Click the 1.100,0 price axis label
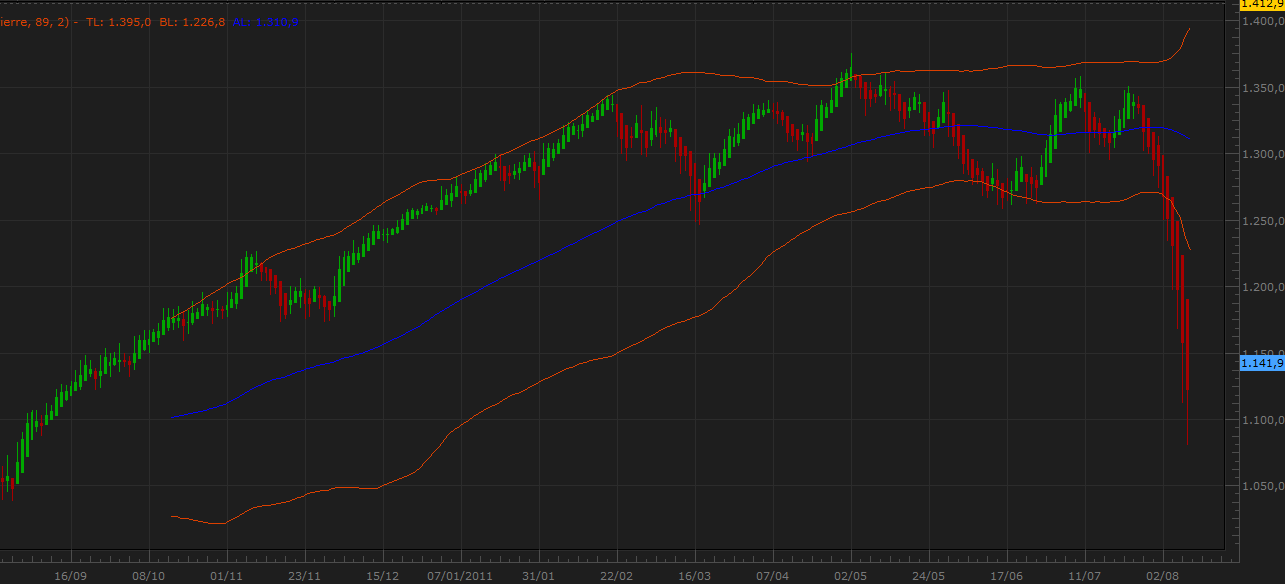The width and height of the screenshot is (1285, 584). pos(1262,420)
